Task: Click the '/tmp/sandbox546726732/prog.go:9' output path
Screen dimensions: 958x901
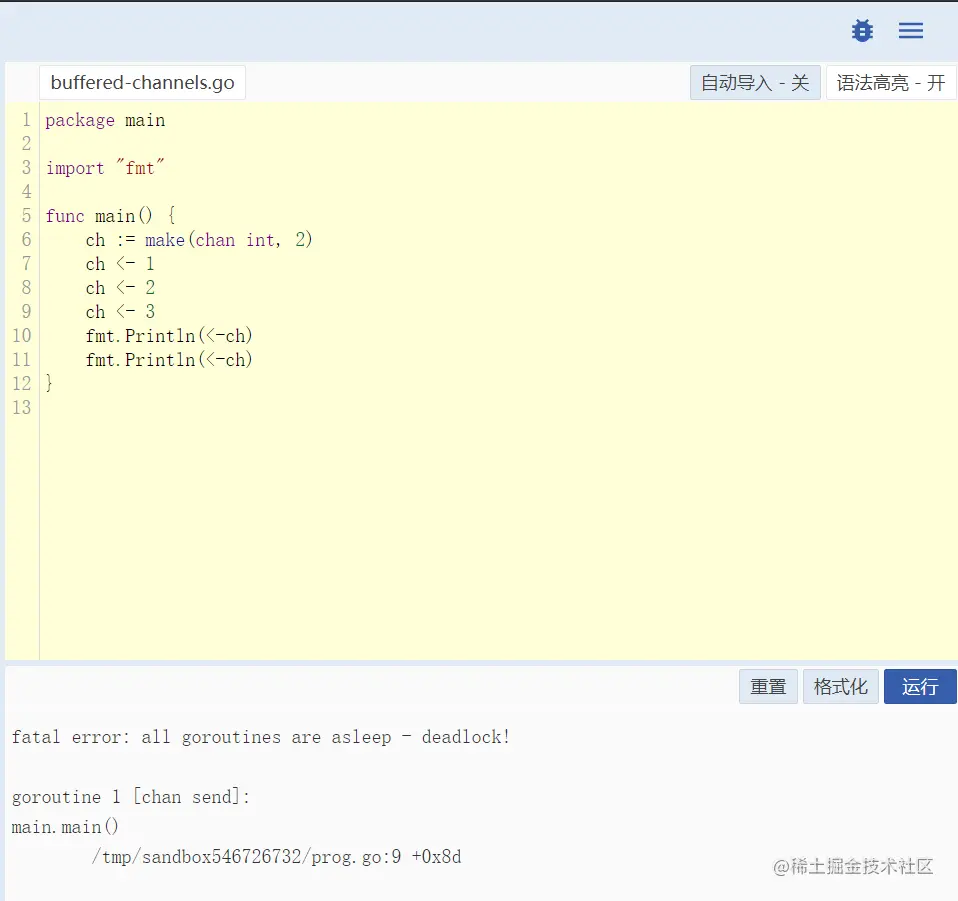Action: click(x=246, y=857)
